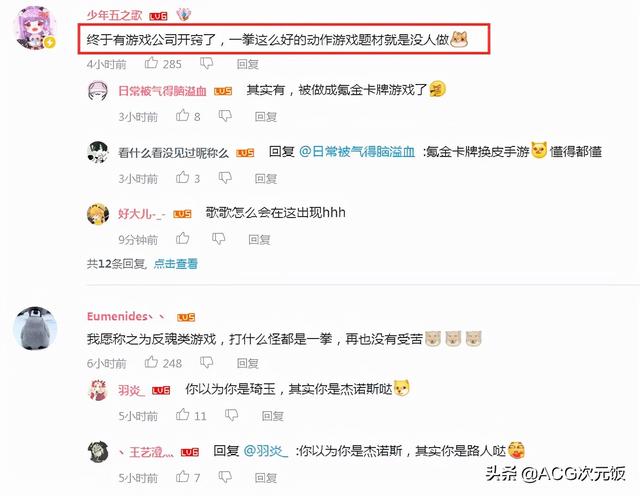Open username 好大儿-_- profile
The height and width of the screenshot is (496, 640).
(142, 214)
